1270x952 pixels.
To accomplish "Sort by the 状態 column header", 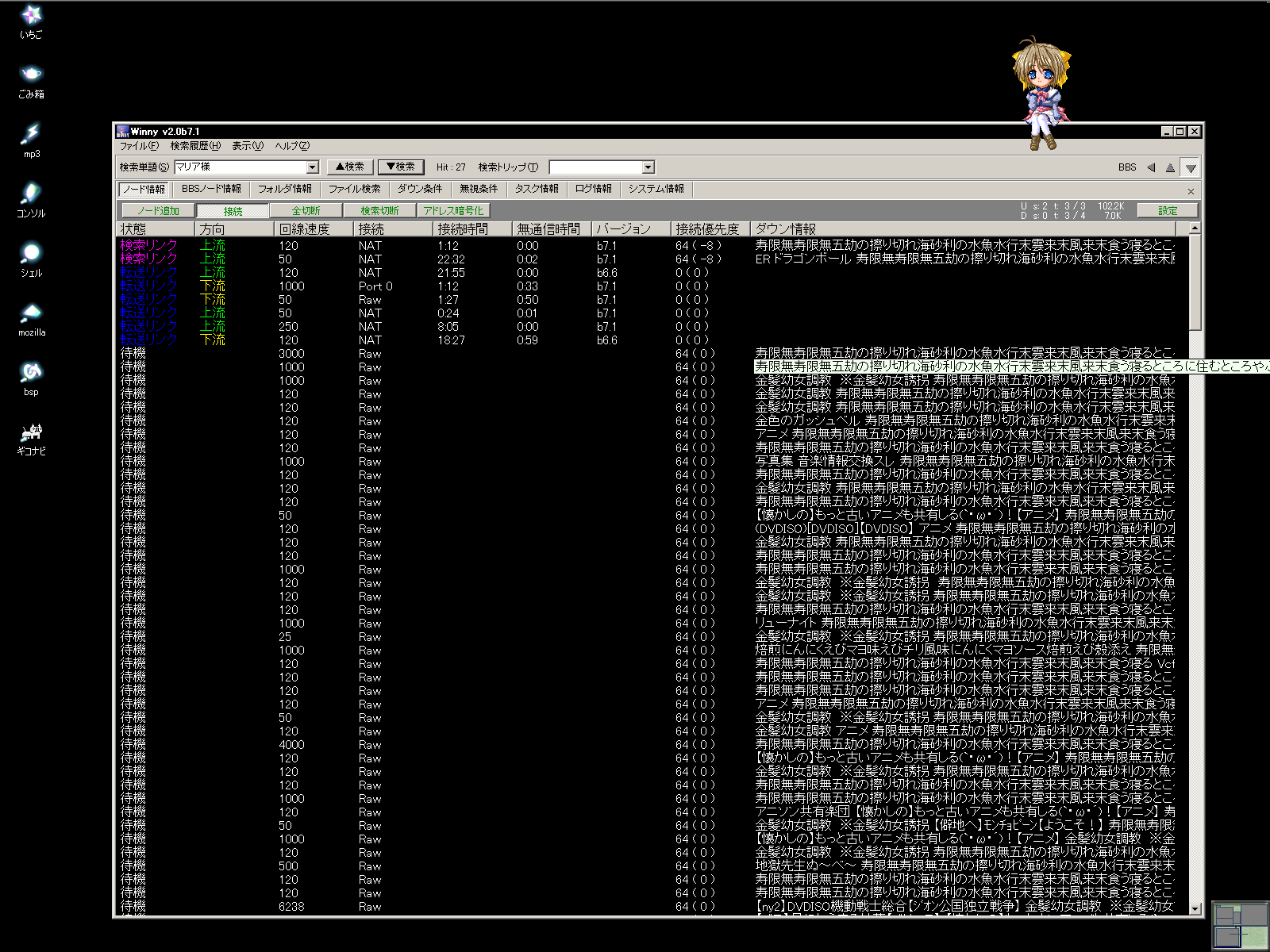I will click(x=156, y=228).
